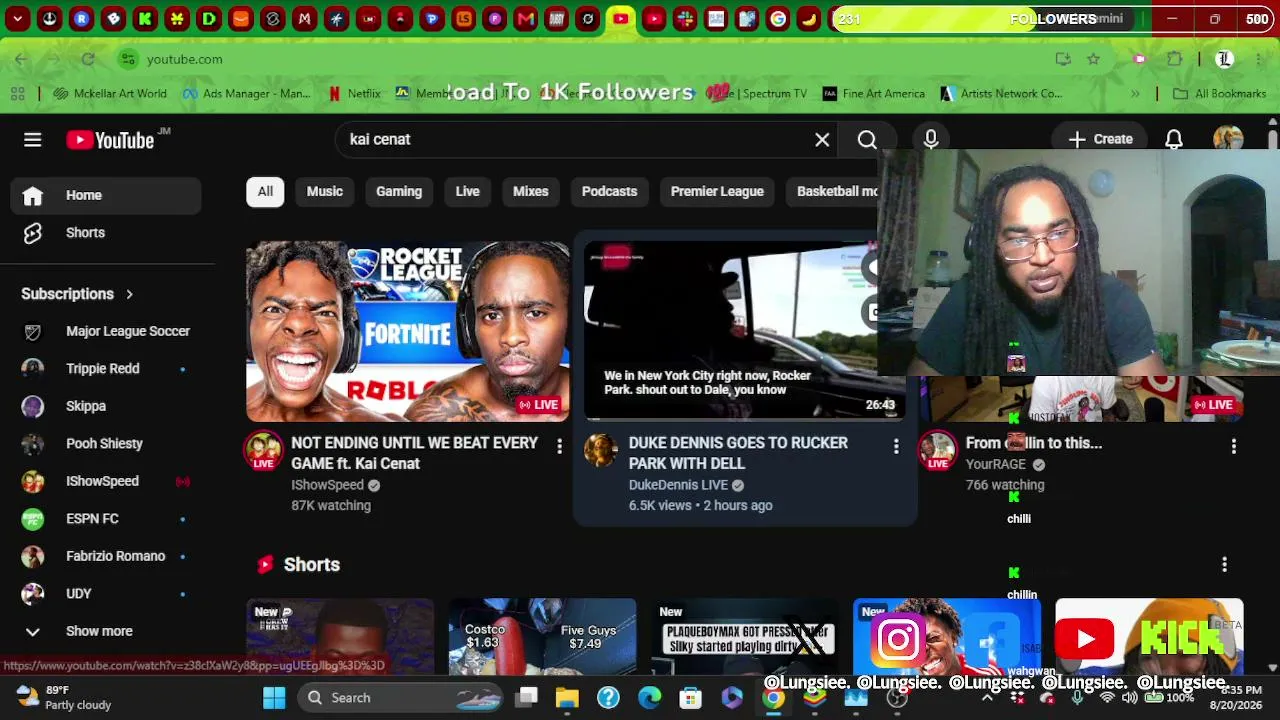Open the Chrome apps grid shortcut
The image size is (1280, 720).
[18, 94]
